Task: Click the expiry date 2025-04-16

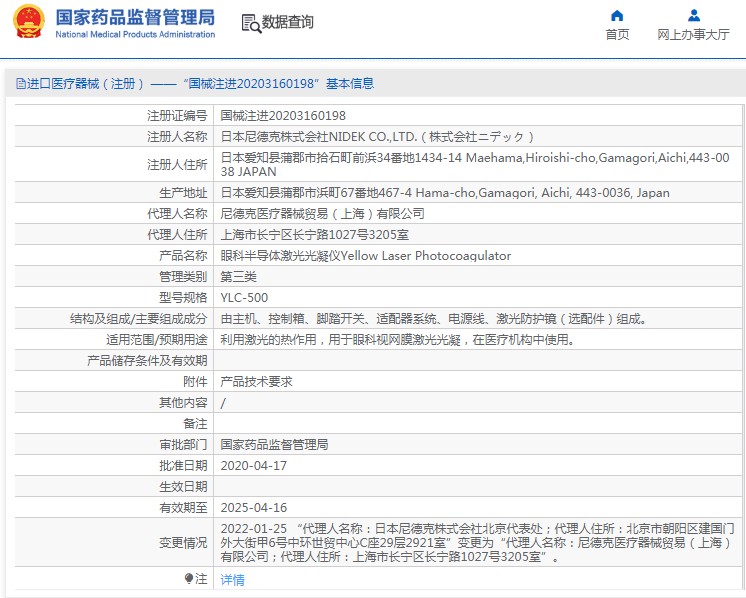Action: pyautogui.click(x=253, y=507)
